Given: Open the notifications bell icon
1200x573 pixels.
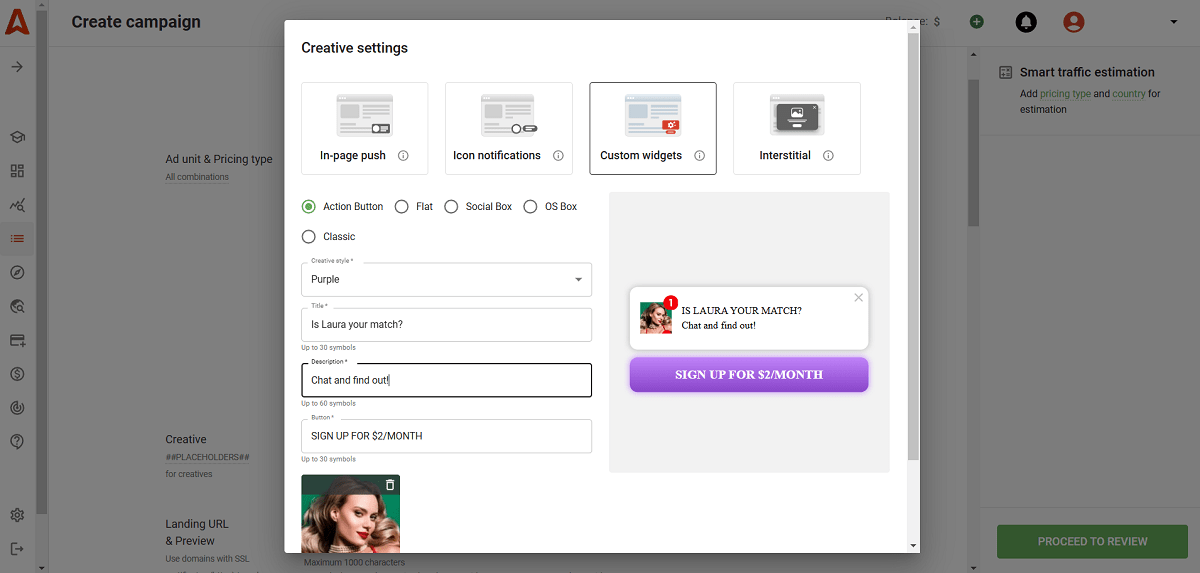Looking at the screenshot, I should click(x=1026, y=22).
